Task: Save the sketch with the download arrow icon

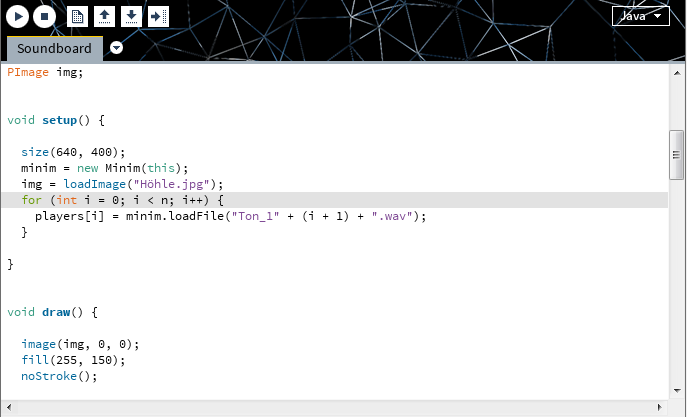Action: (x=131, y=17)
